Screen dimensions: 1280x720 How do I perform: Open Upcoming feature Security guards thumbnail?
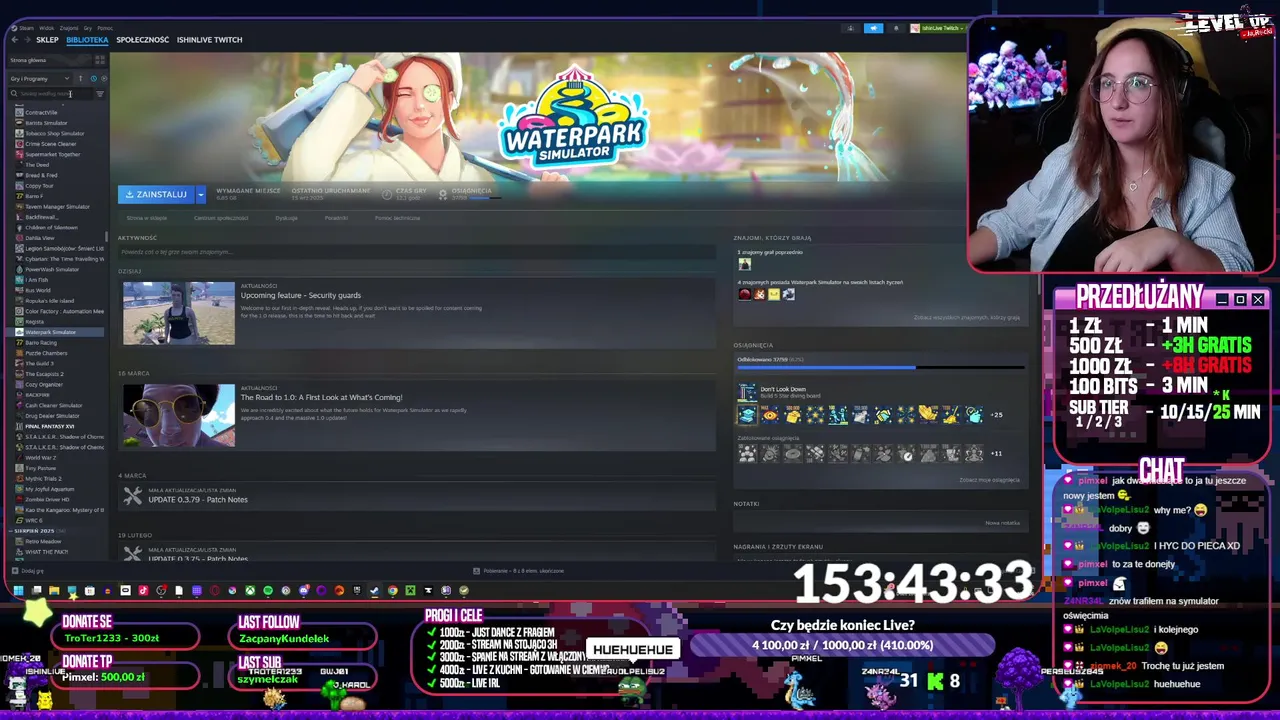179,313
